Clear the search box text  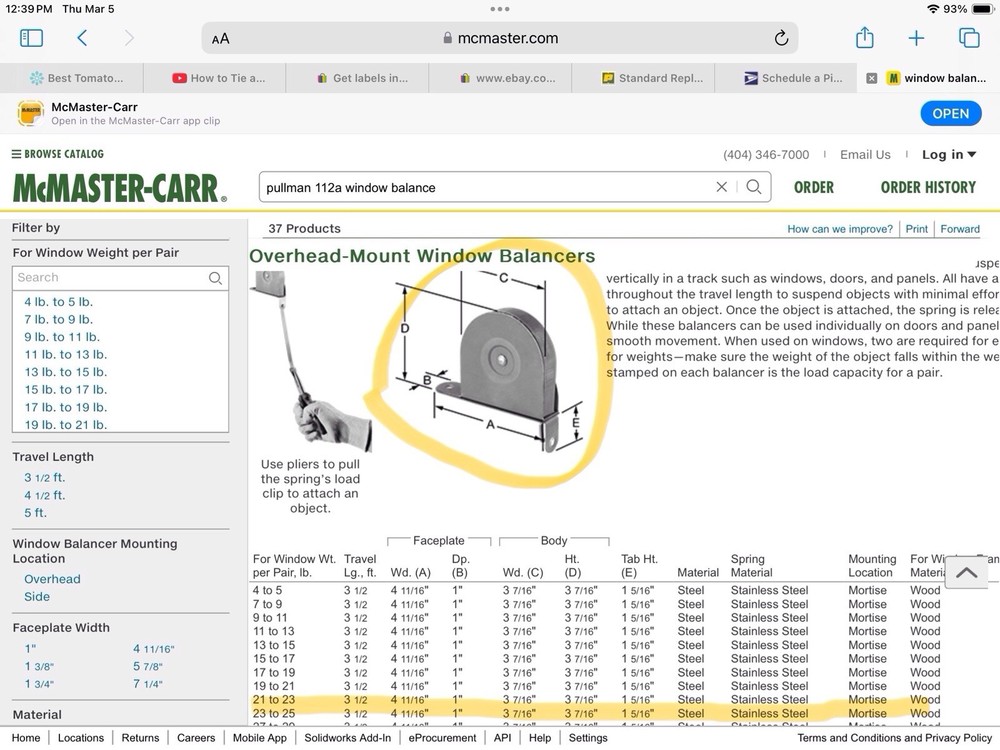pos(722,187)
